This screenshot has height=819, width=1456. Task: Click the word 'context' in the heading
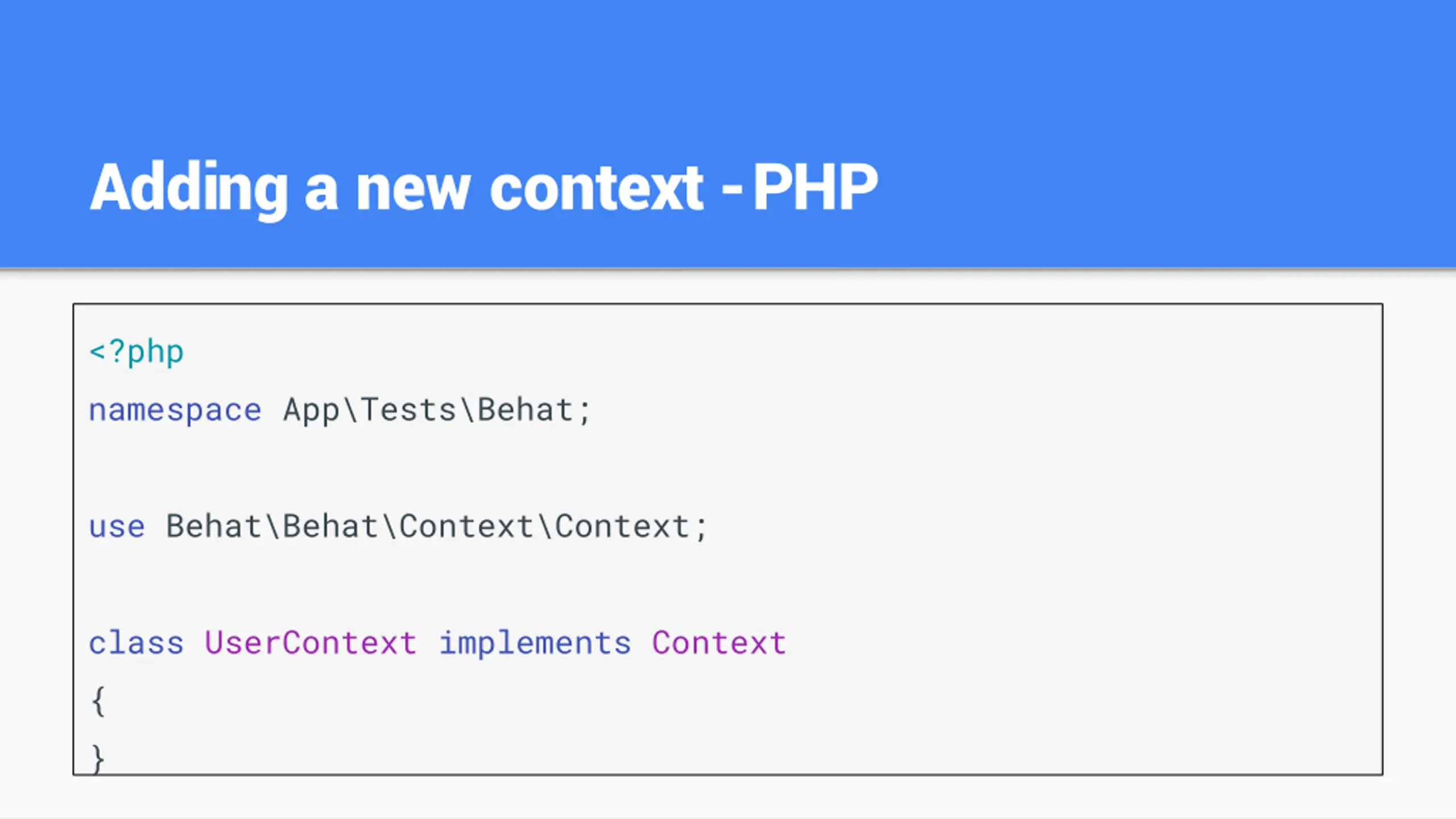[597, 188]
